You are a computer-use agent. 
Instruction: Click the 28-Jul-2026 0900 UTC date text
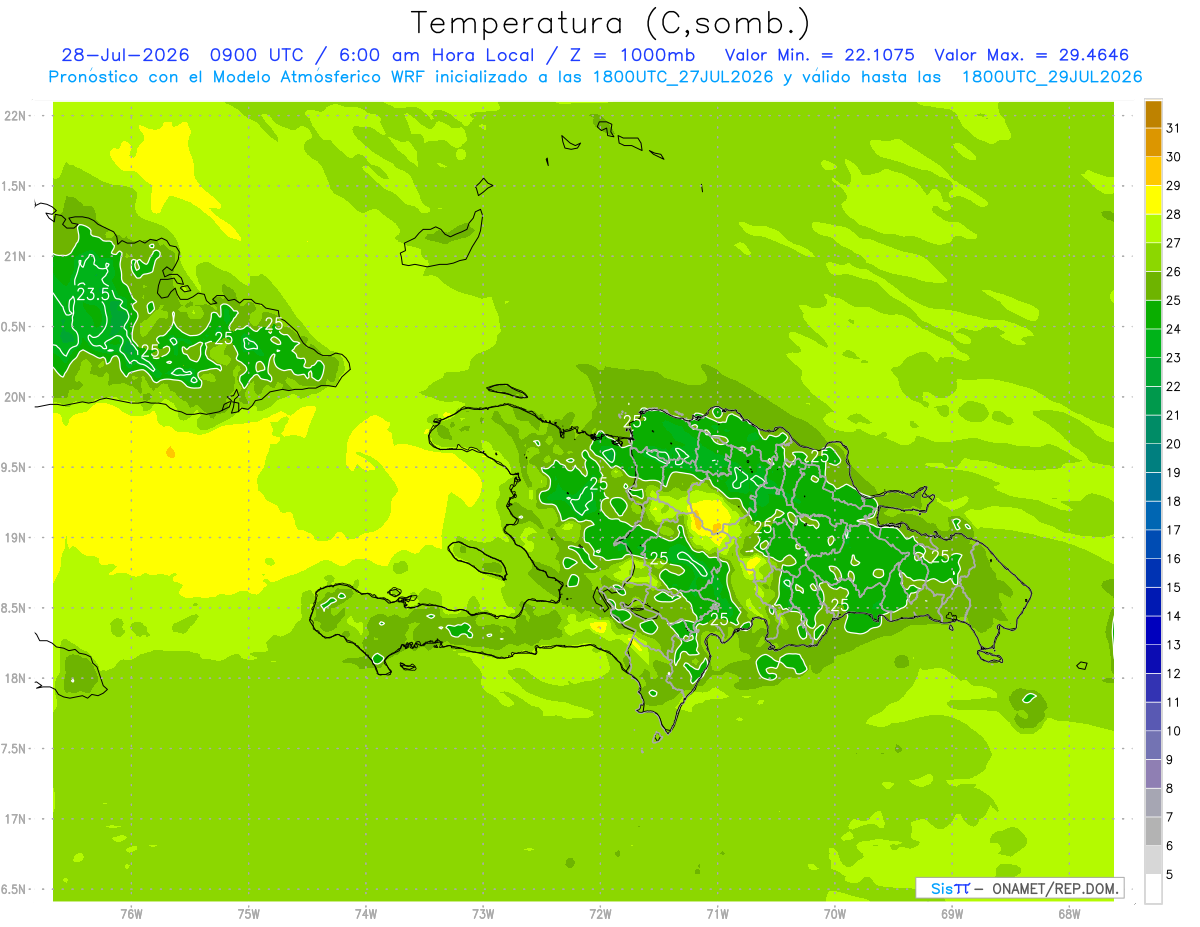point(174,55)
